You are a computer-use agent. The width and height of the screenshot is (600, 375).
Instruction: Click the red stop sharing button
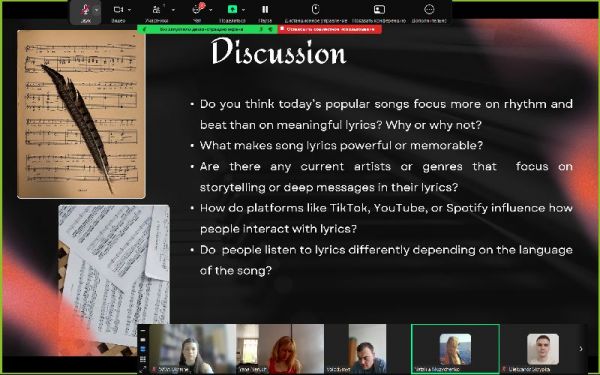click(x=330, y=29)
